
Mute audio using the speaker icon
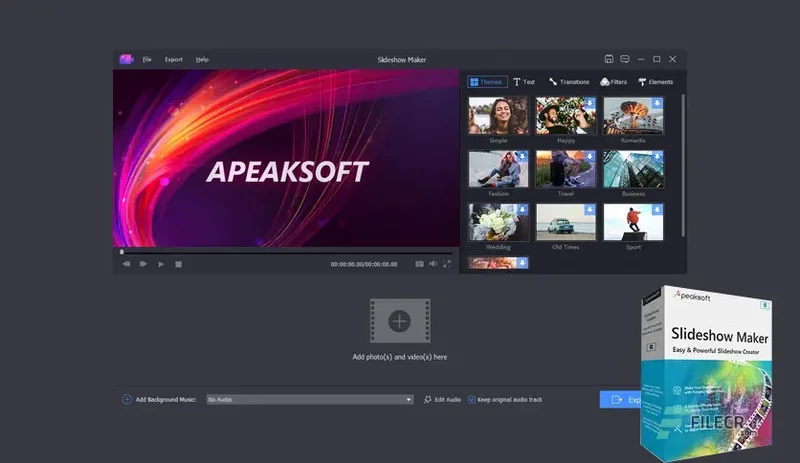pos(433,264)
